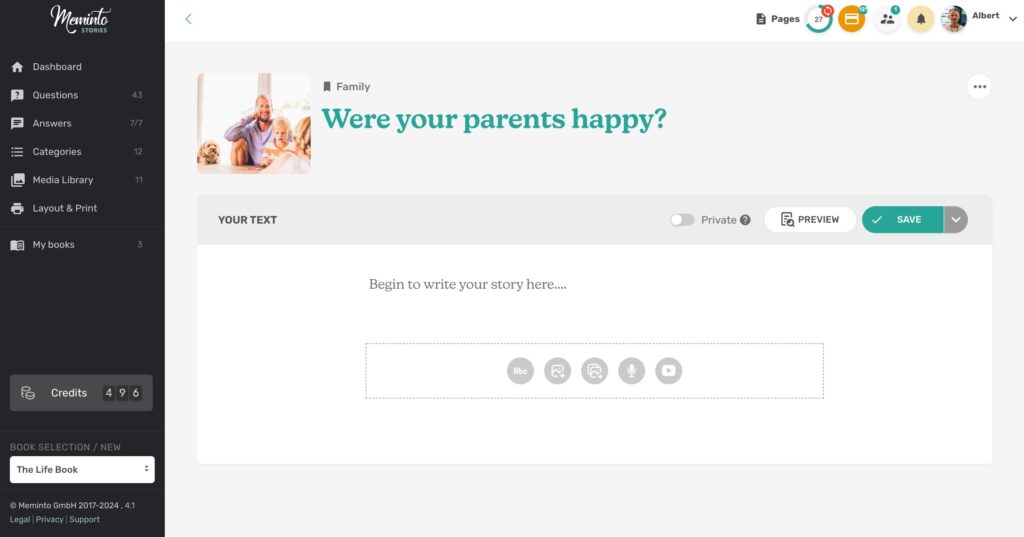
Task: Expand the Save options arrow
Action: point(955,220)
